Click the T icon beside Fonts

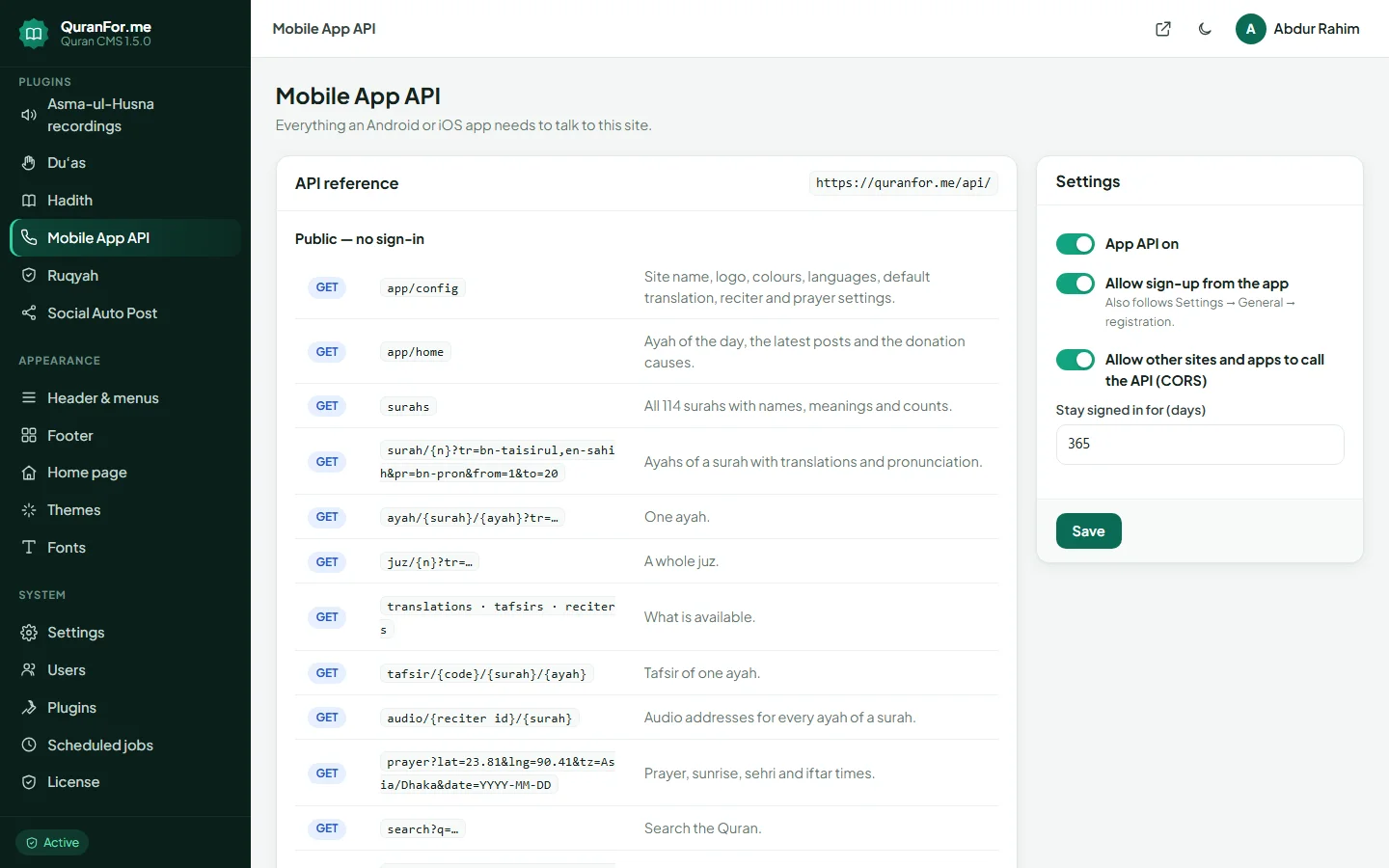click(29, 547)
